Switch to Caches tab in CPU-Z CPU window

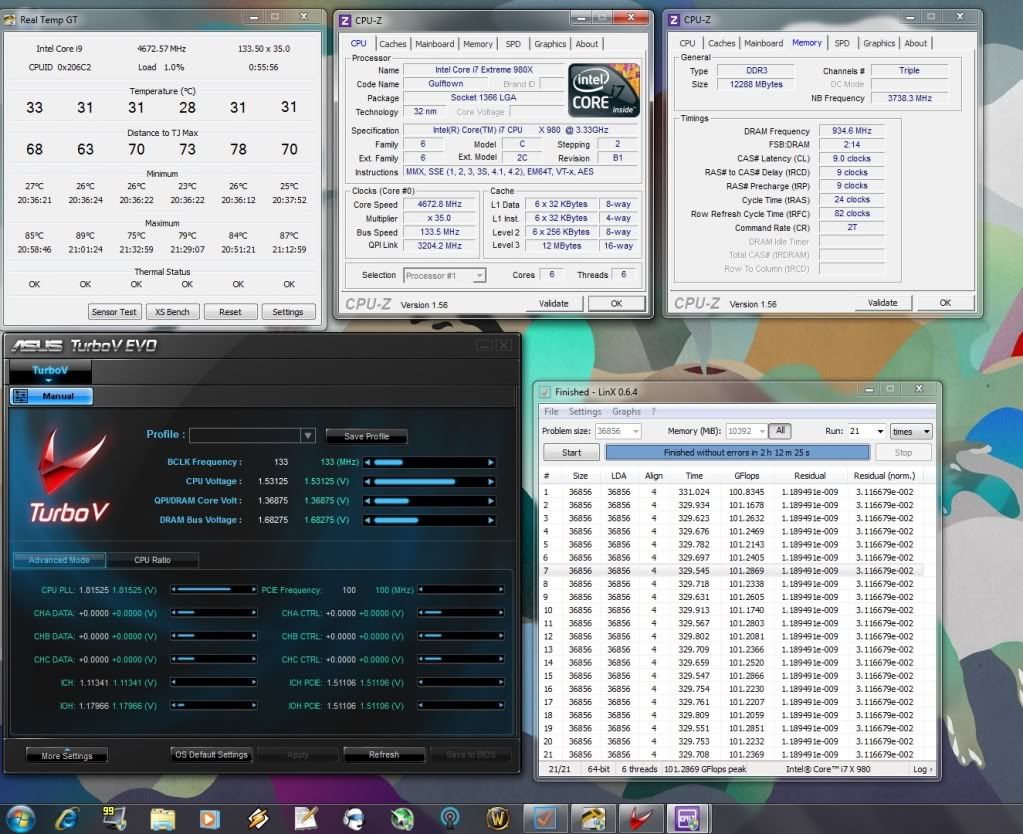(393, 44)
